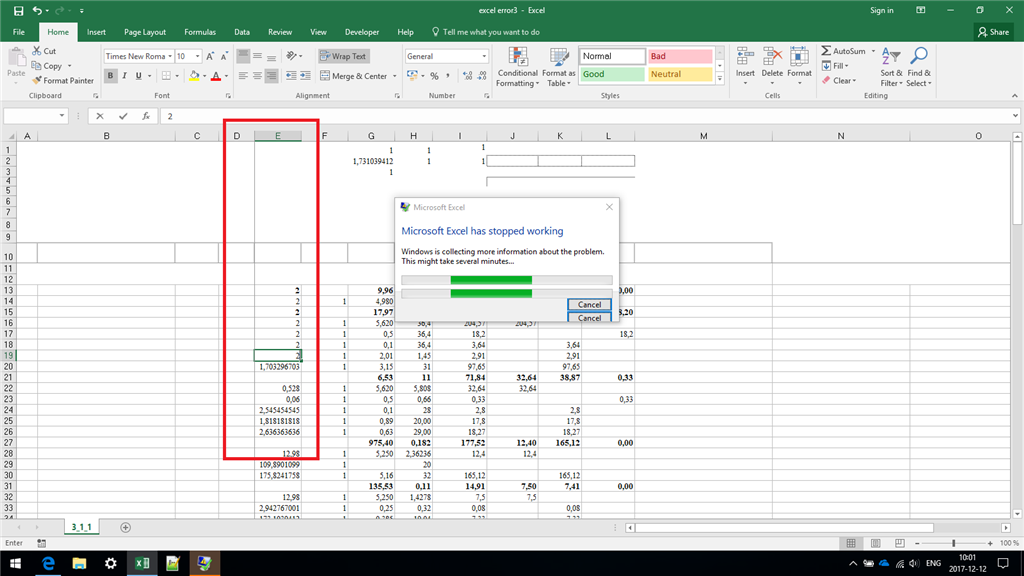Screen dimensions: 1024x576
Task: Toggle right text alignment
Action: tap(272, 76)
